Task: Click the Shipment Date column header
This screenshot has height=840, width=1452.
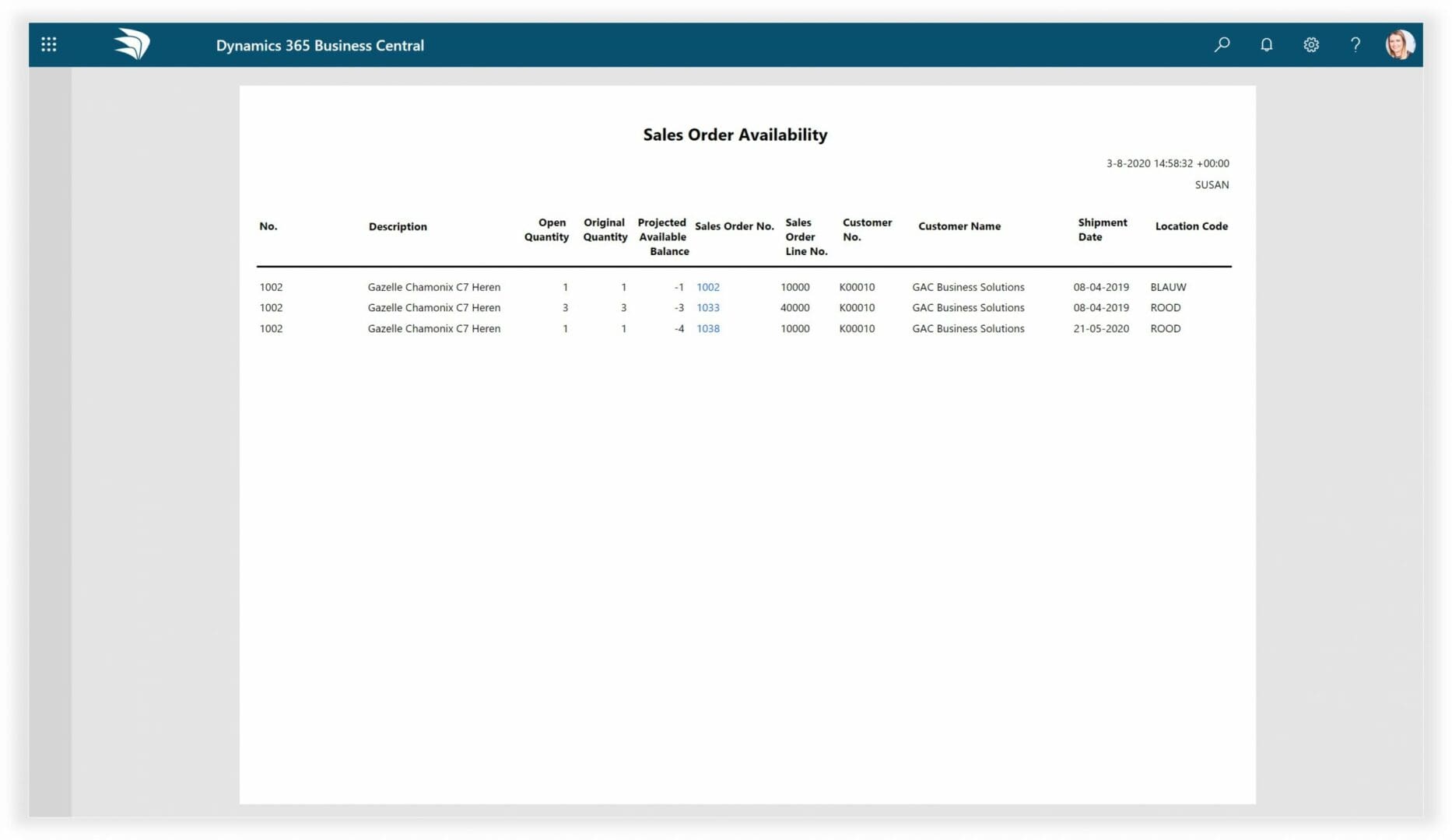Action: 1102,229
